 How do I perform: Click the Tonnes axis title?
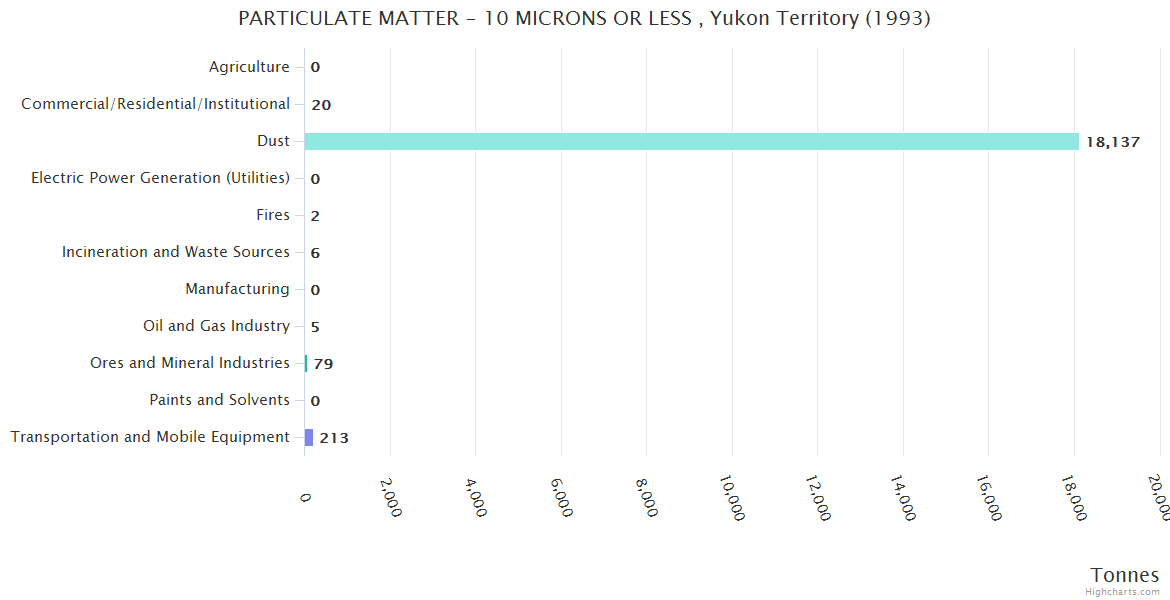tap(1124, 575)
